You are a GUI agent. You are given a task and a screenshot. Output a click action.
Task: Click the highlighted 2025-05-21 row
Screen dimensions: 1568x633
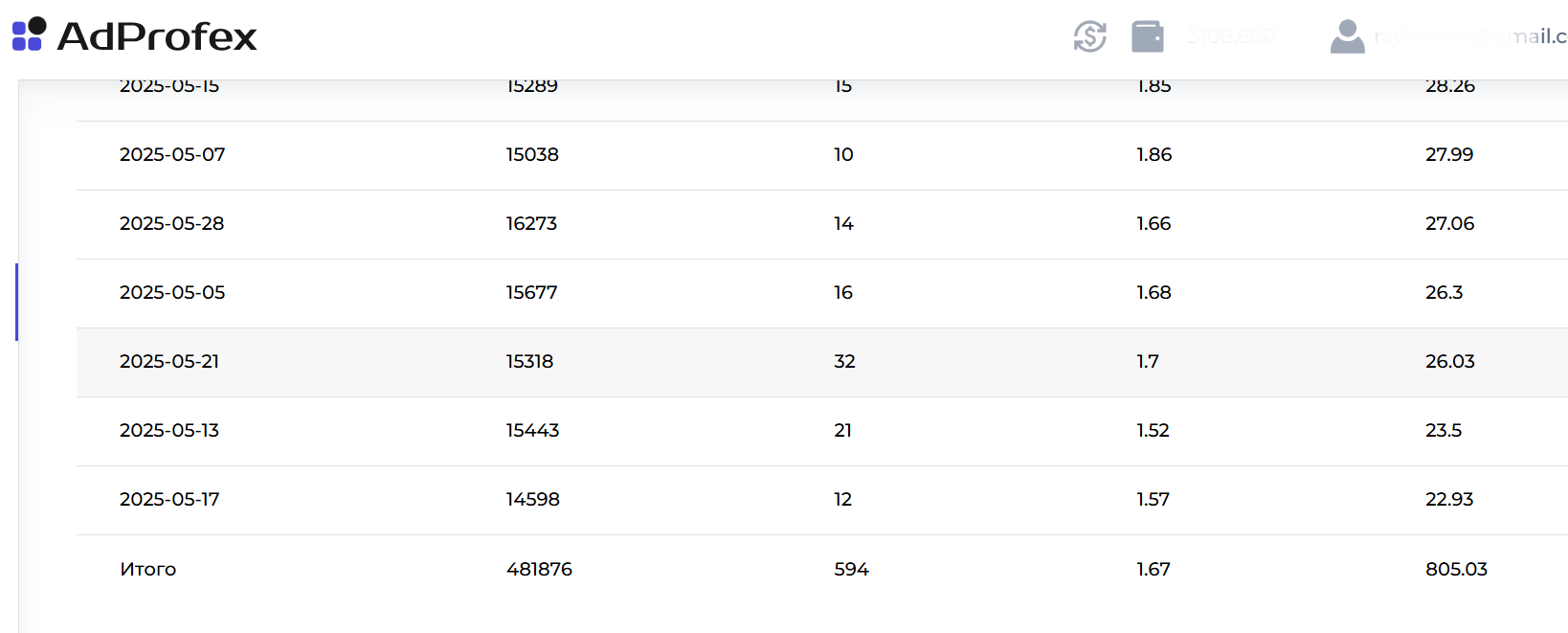pos(822,362)
